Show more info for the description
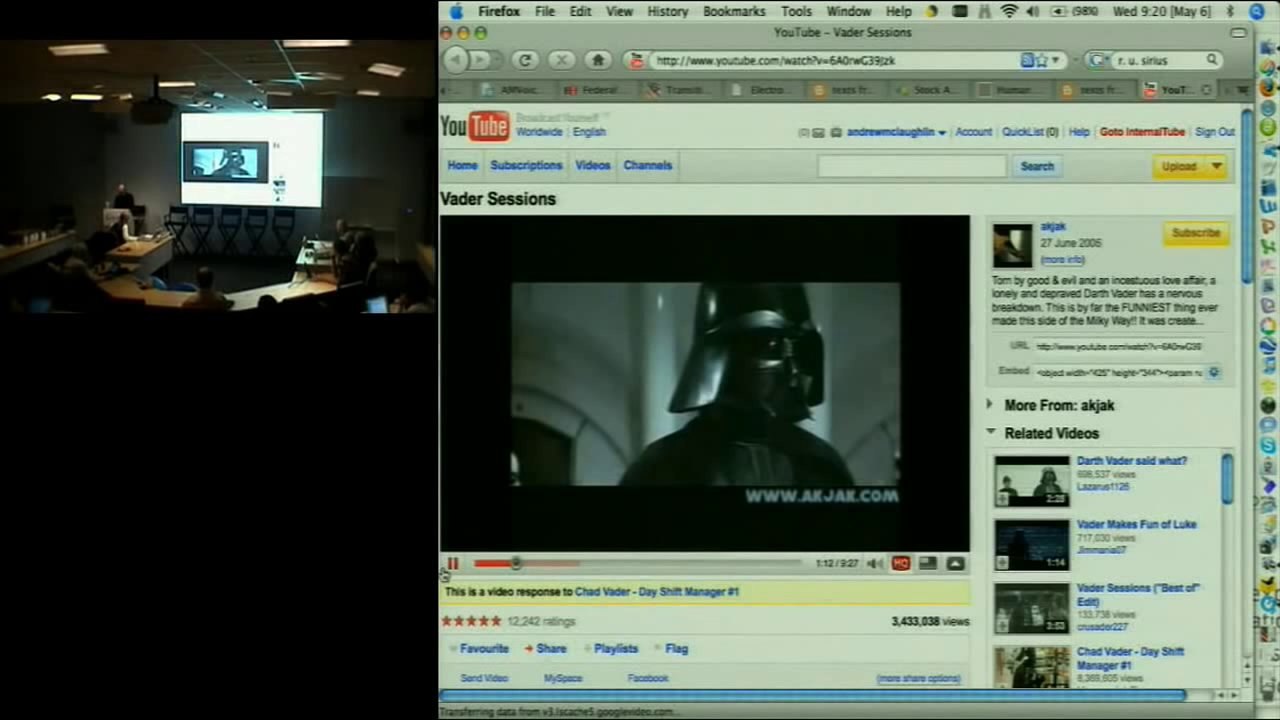 1062,260
